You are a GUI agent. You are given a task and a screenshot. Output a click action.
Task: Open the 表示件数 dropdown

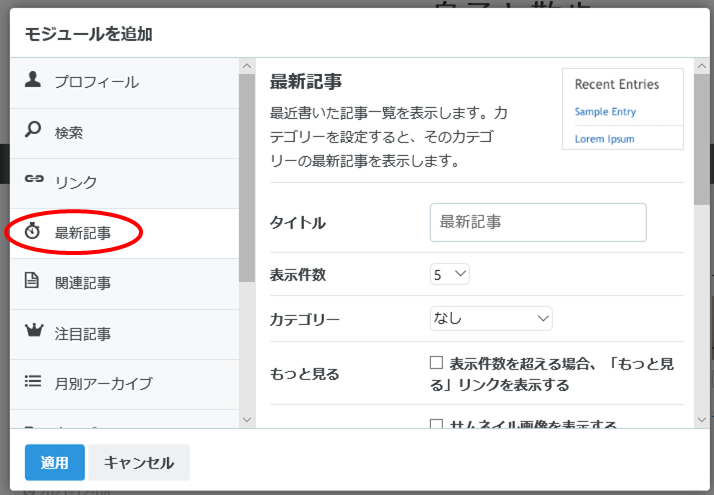(x=449, y=275)
